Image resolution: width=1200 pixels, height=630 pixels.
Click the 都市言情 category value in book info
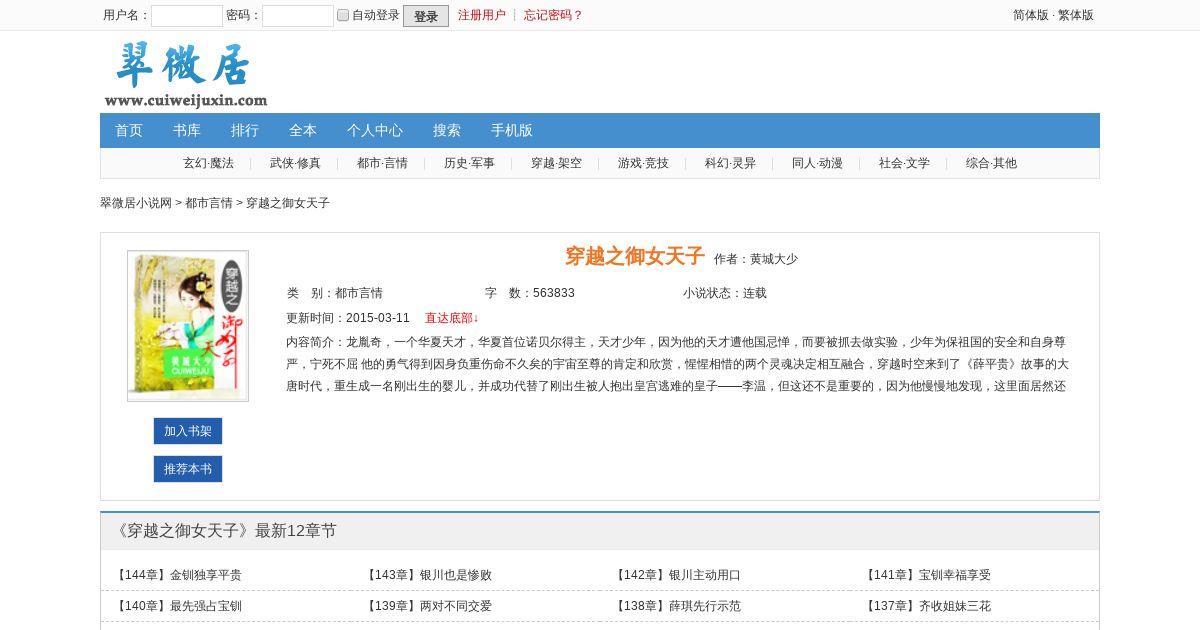click(359, 293)
